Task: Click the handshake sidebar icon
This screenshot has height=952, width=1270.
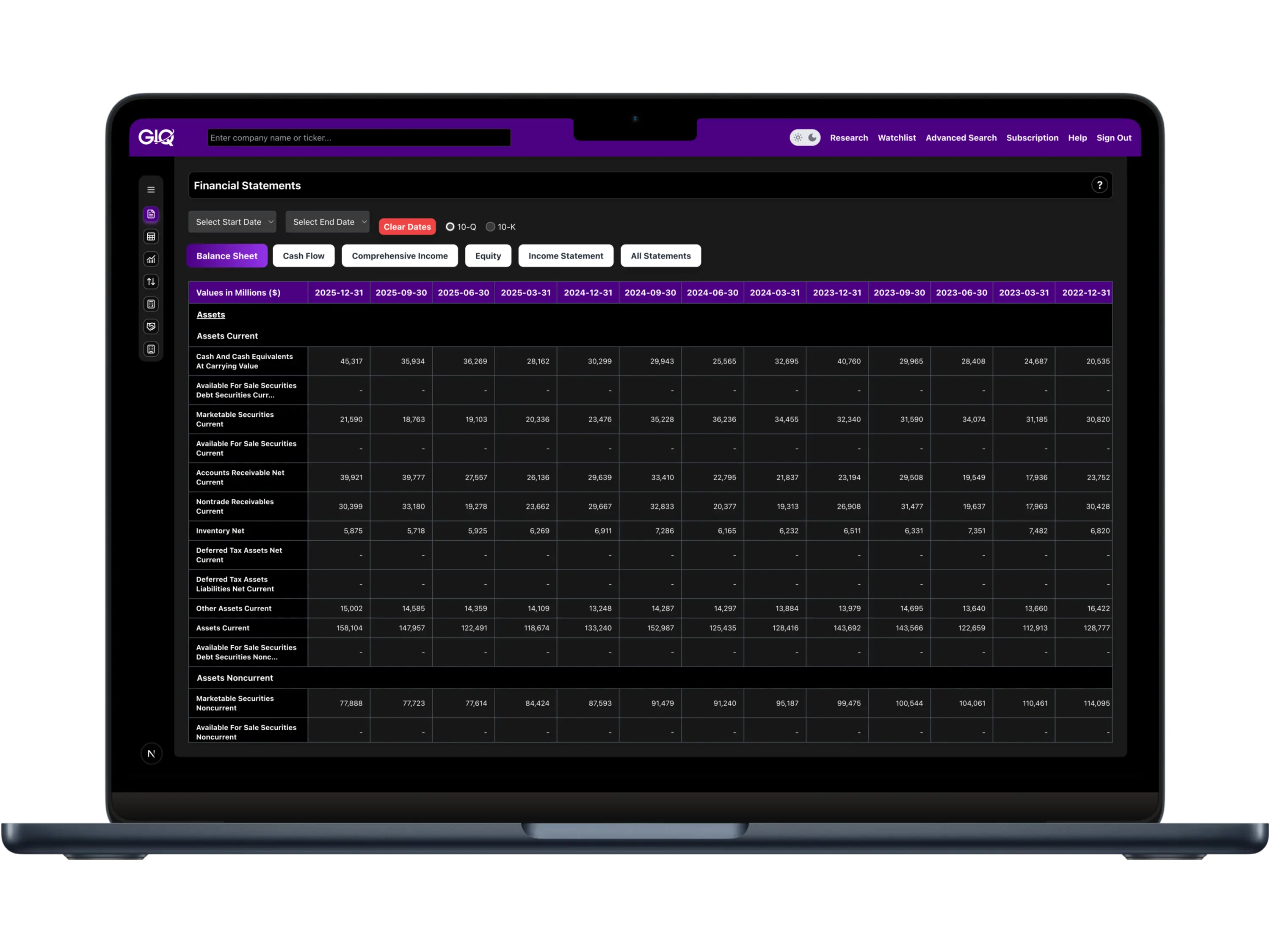Action: click(151, 327)
